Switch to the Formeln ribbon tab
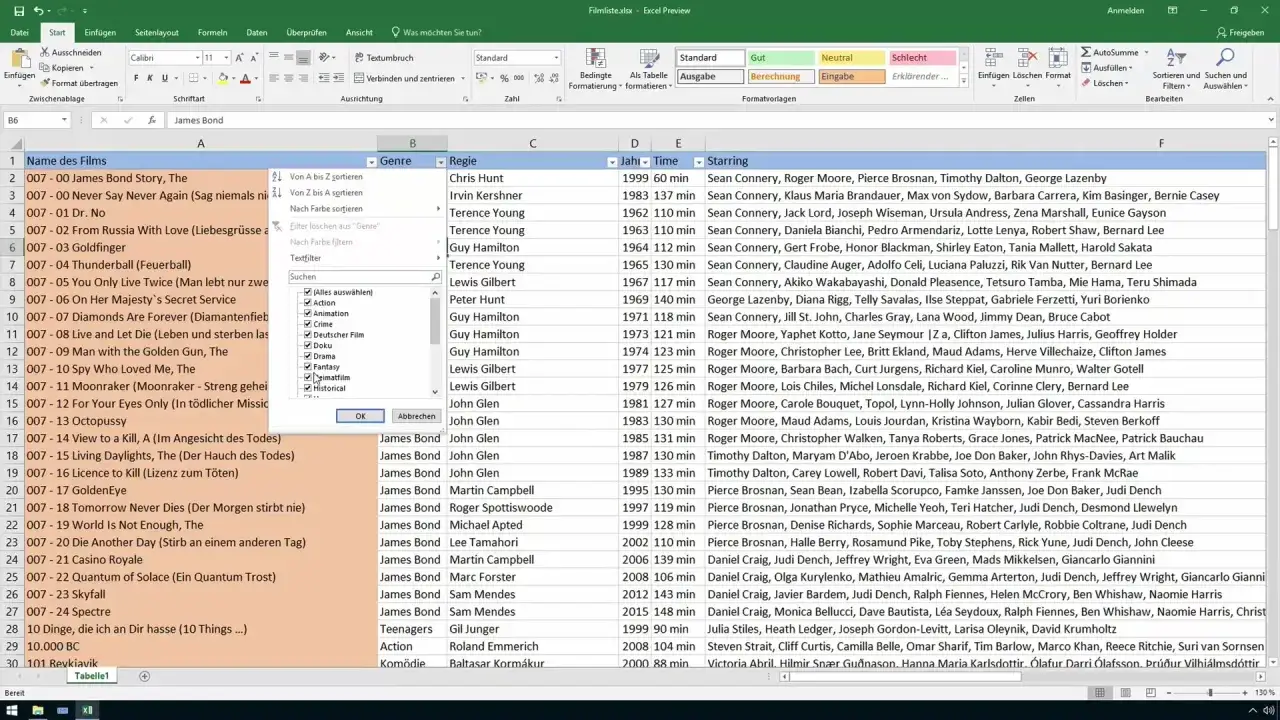The height and width of the screenshot is (720, 1280). point(212,33)
